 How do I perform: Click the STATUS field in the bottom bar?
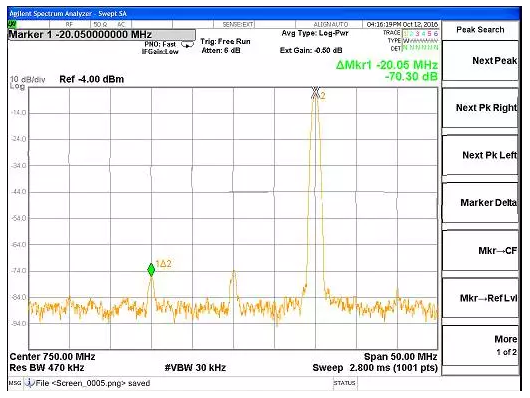click(x=344, y=383)
